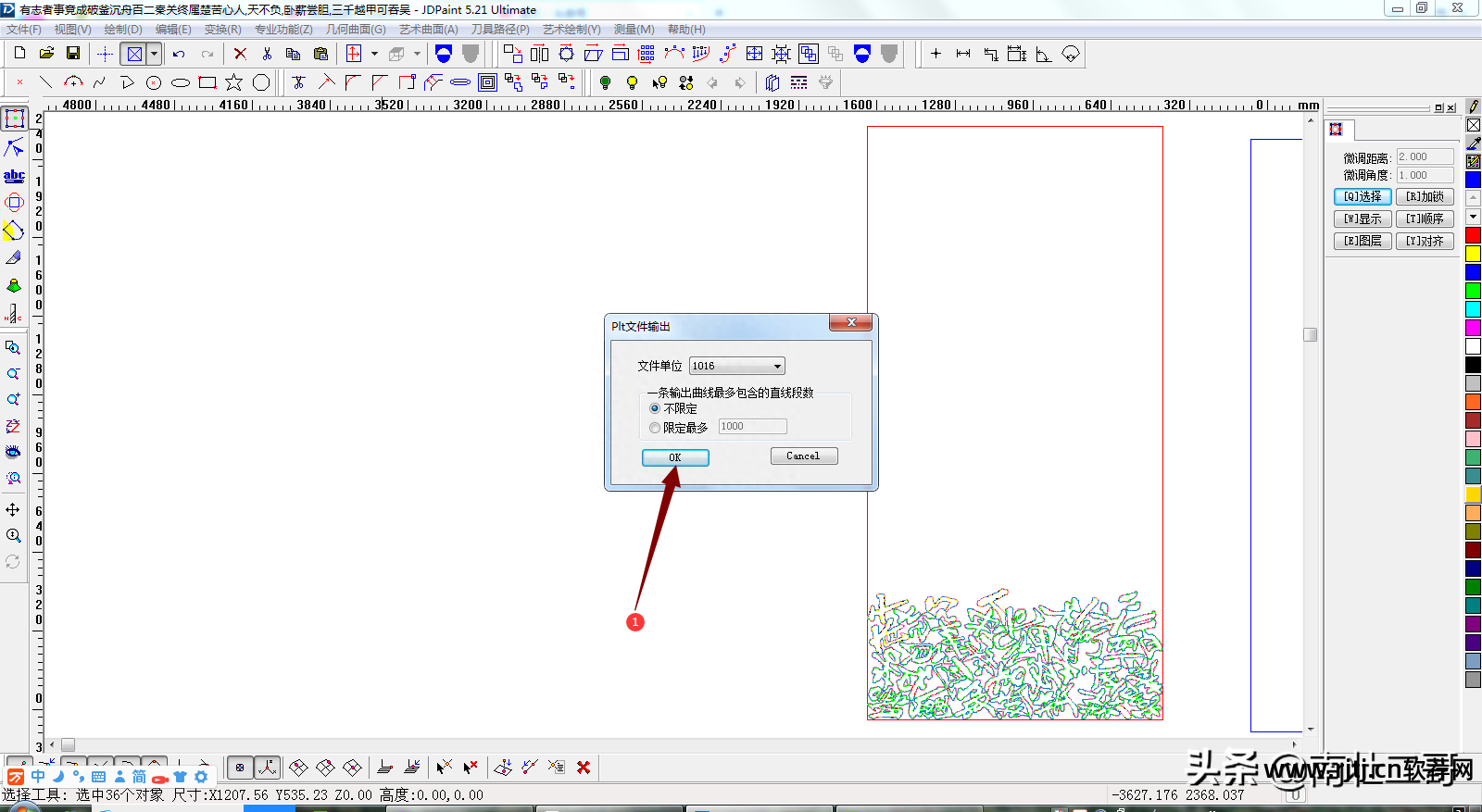
Task: Click the OK button in Plt dialog
Action: pos(675,457)
